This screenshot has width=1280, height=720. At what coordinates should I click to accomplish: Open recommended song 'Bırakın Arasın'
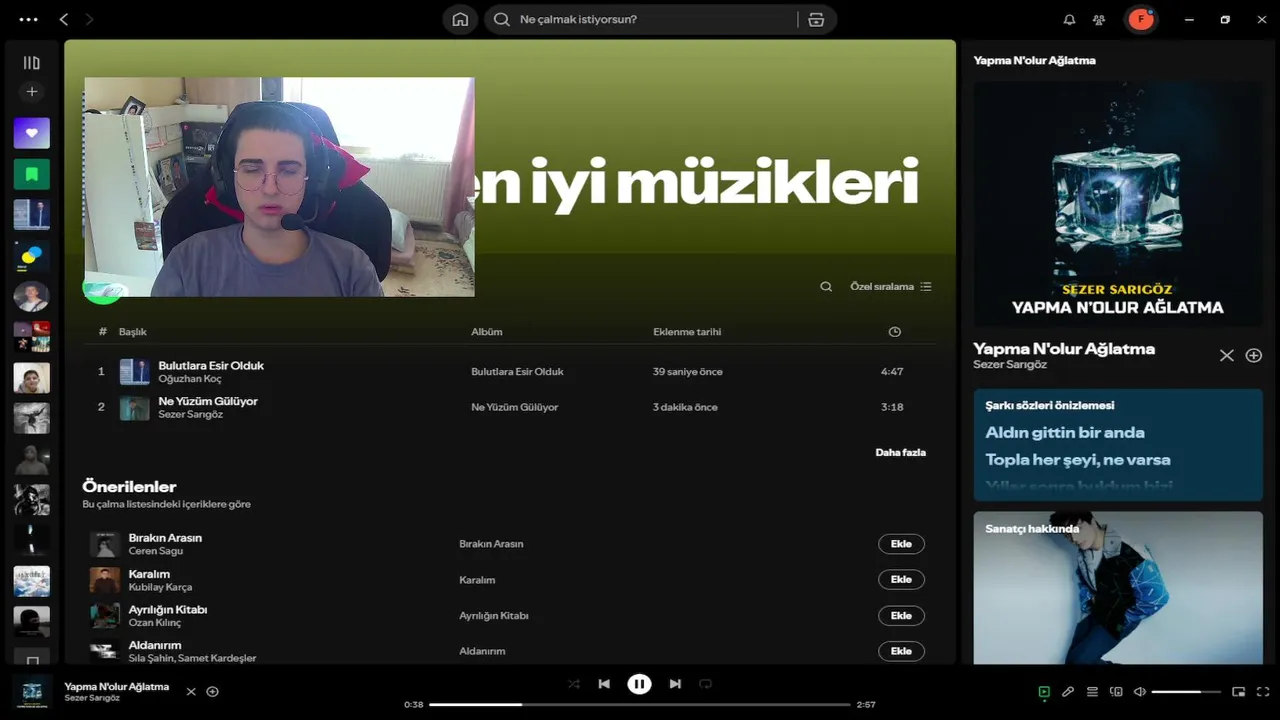tap(165, 537)
